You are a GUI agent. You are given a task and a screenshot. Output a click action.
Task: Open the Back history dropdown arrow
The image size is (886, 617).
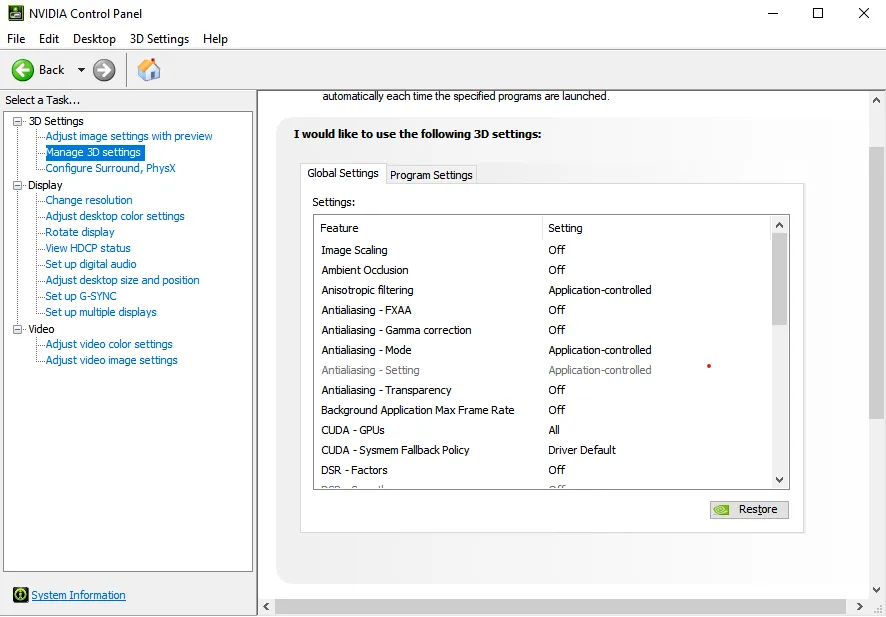[81, 70]
